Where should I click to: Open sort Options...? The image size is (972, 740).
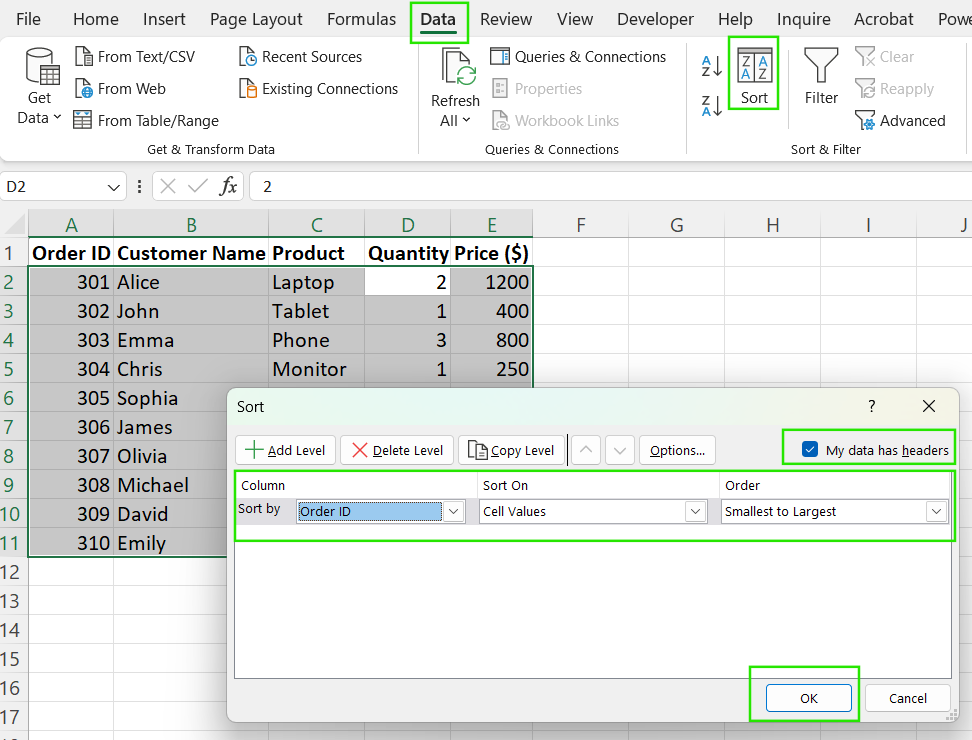coord(677,450)
